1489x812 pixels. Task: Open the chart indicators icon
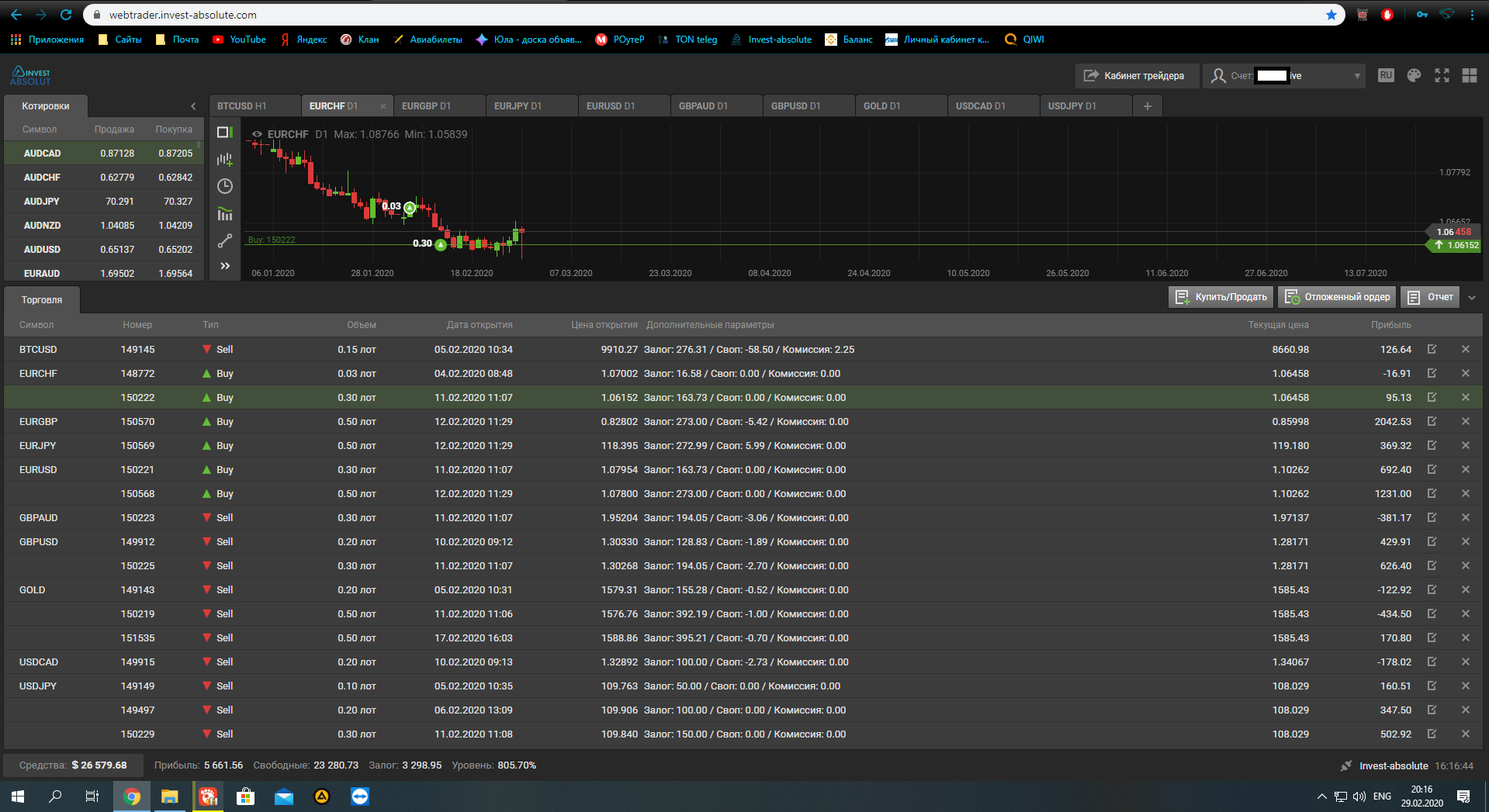tap(225, 213)
